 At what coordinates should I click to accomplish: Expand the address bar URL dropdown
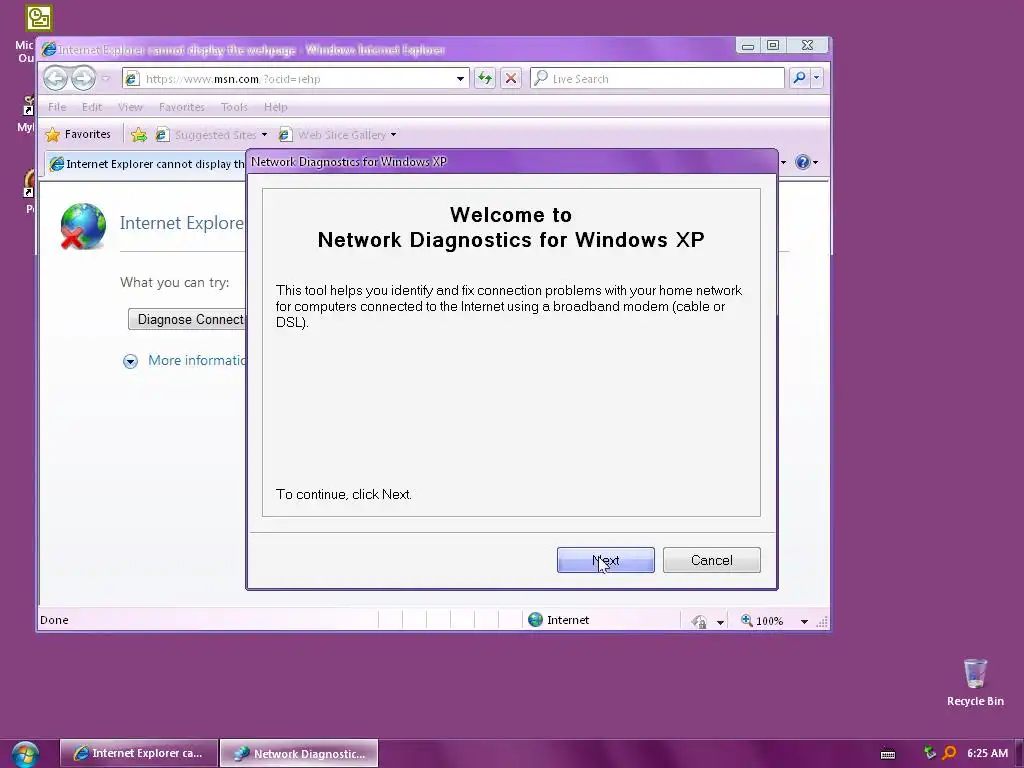[460, 79]
